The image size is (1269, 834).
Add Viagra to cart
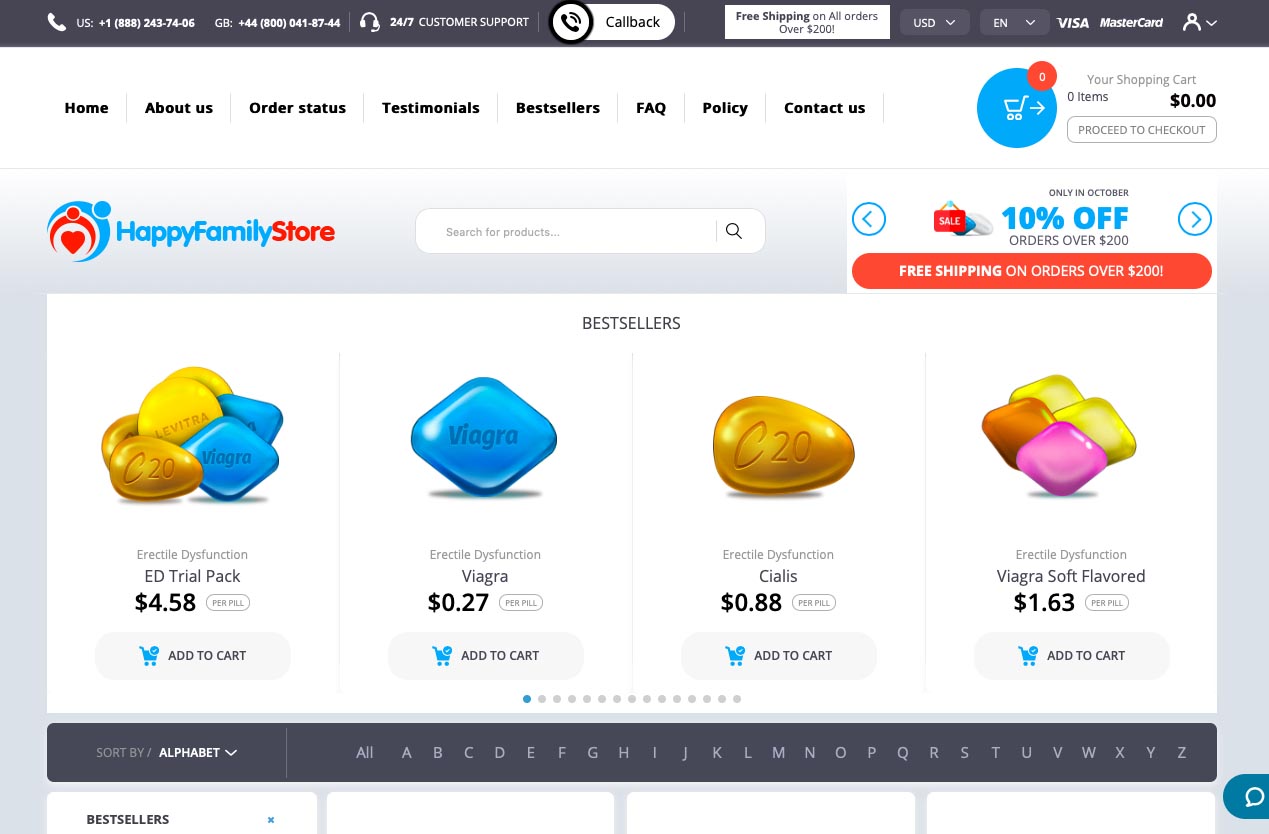[x=486, y=656]
